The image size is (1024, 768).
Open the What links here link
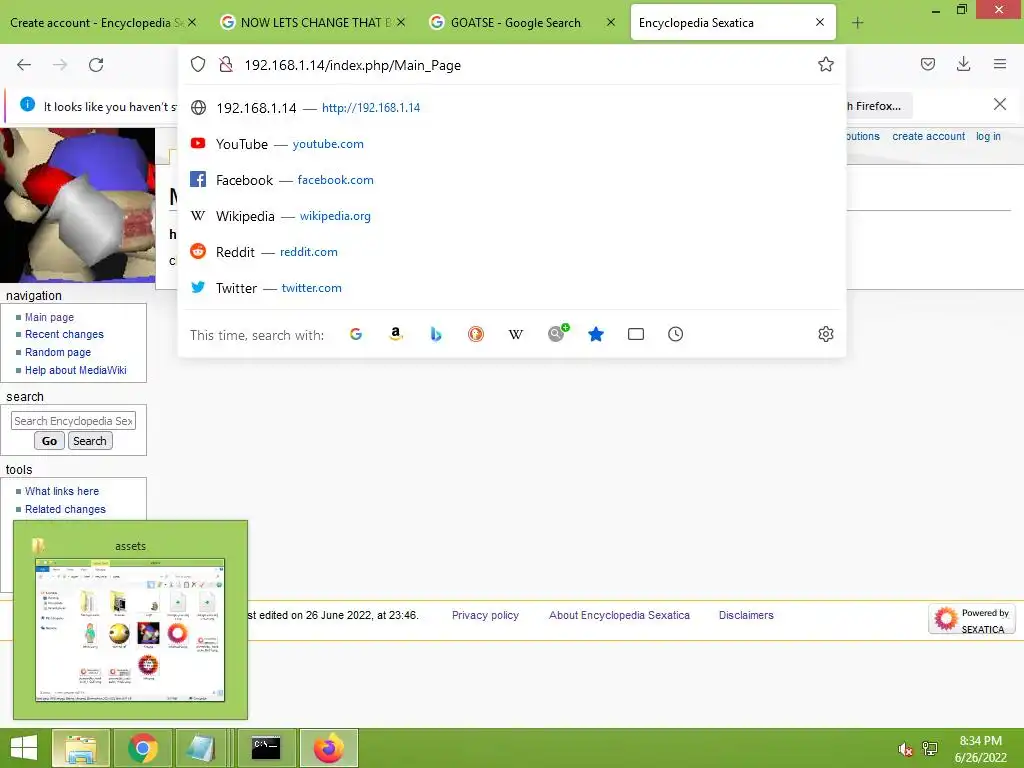click(x=62, y=491)
